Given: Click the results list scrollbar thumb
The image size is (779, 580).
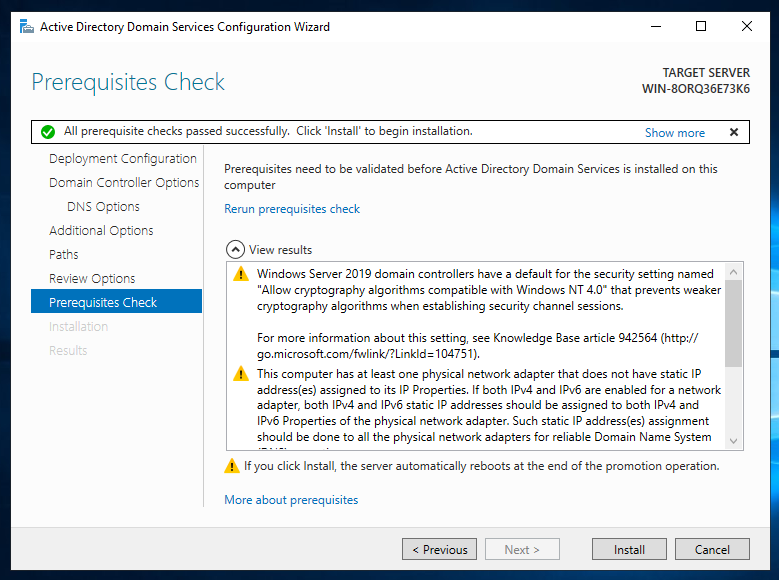Looking at the screenshot, I should (x=733, y=323).
